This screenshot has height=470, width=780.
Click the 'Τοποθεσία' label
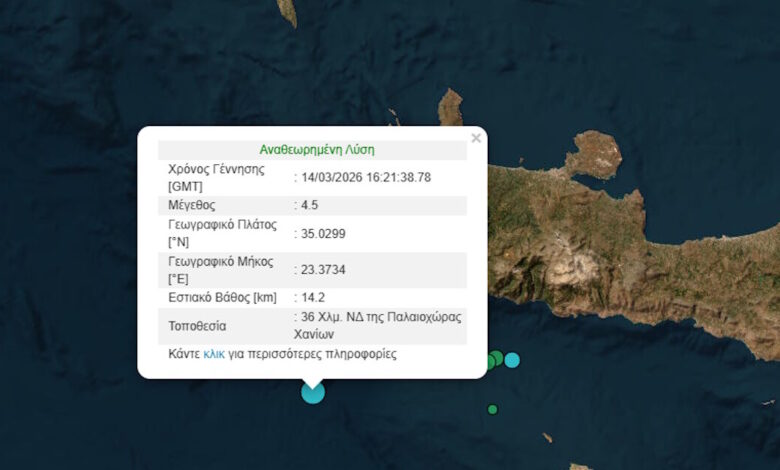coord(197,326)
